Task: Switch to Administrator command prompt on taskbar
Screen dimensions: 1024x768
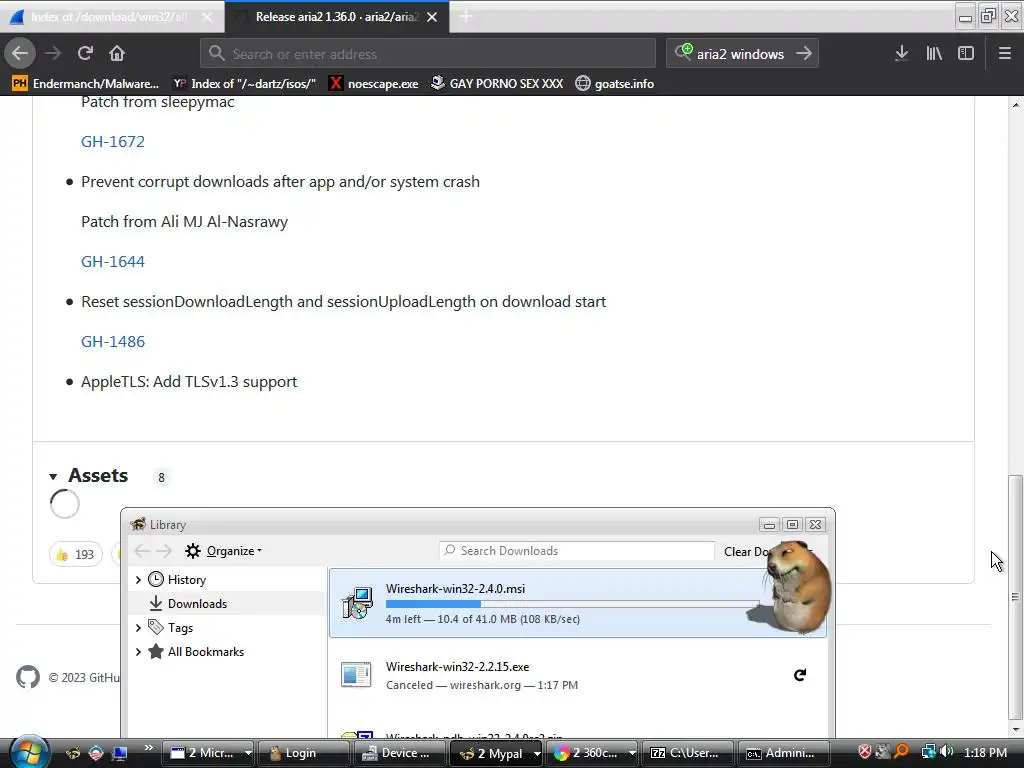Action: click(784, 753)
